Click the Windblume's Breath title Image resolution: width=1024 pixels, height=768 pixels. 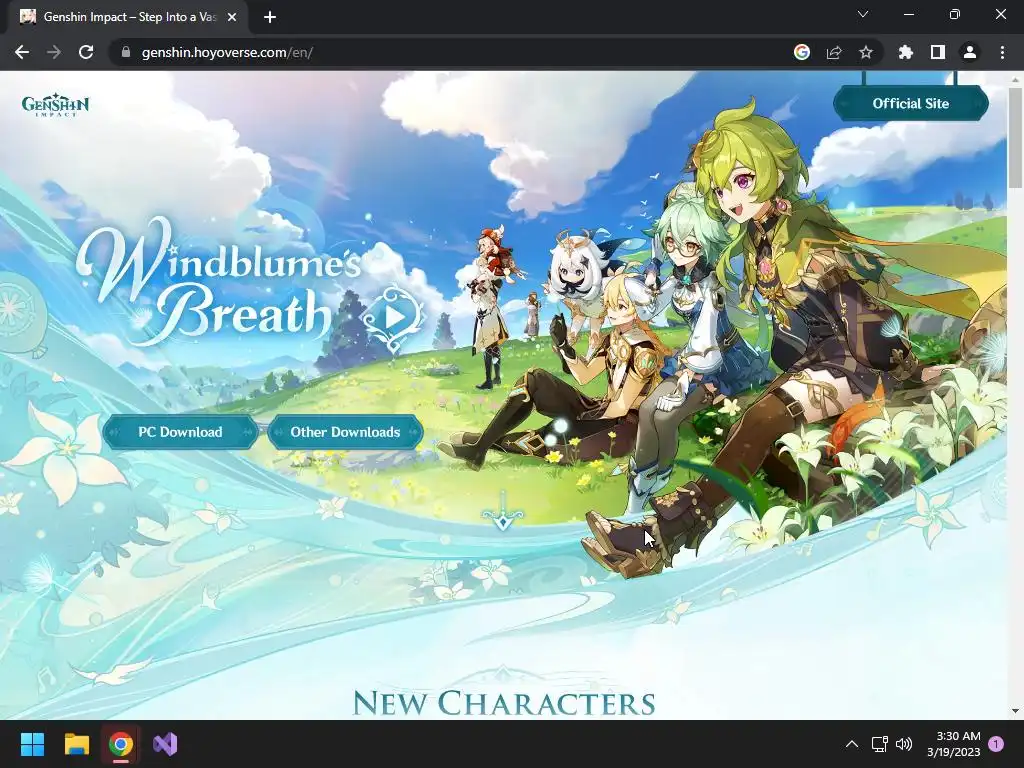pyautogui.click(x=219, y=282)
